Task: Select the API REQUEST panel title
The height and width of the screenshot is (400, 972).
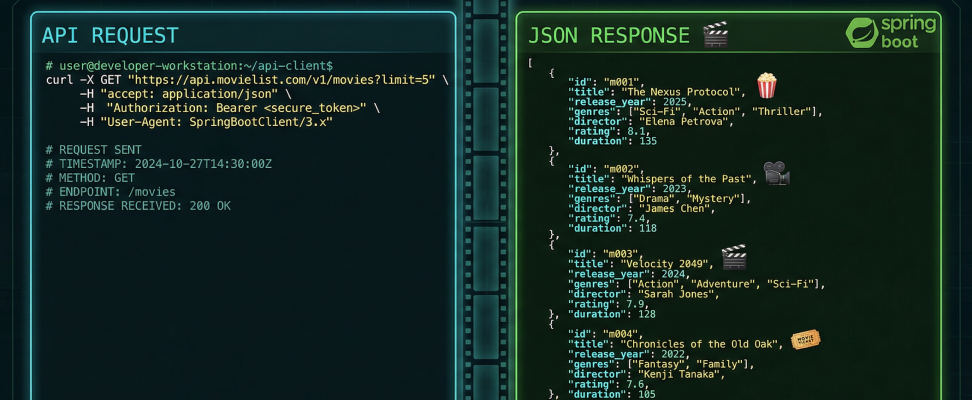Action: (110, 35)
